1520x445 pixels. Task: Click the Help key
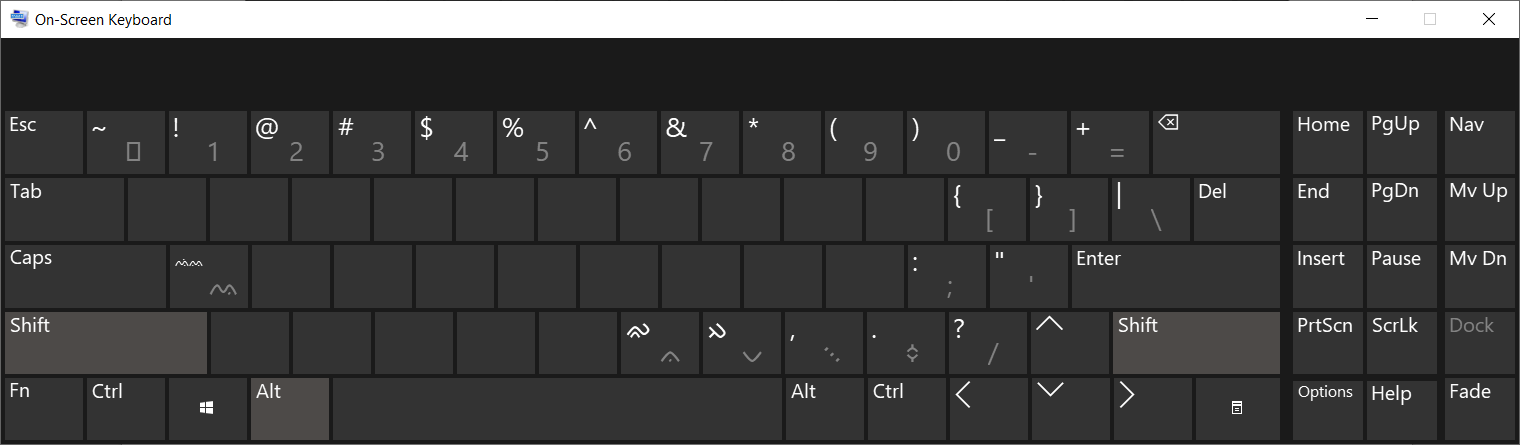coord(1402,408)
